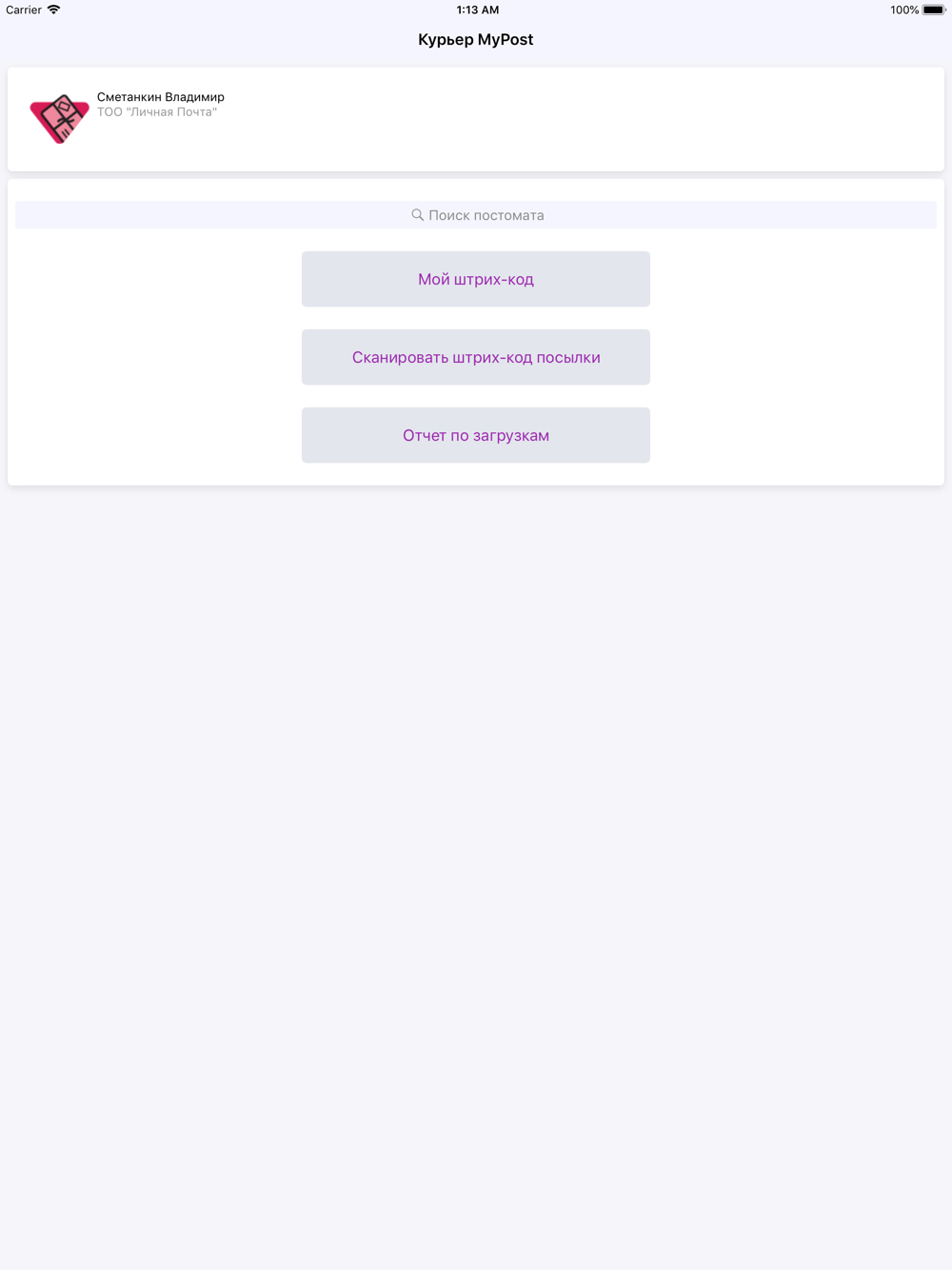Screen dimensions: 952x1270
Task: Open Мой штрих-код
Action: (476, 279)
